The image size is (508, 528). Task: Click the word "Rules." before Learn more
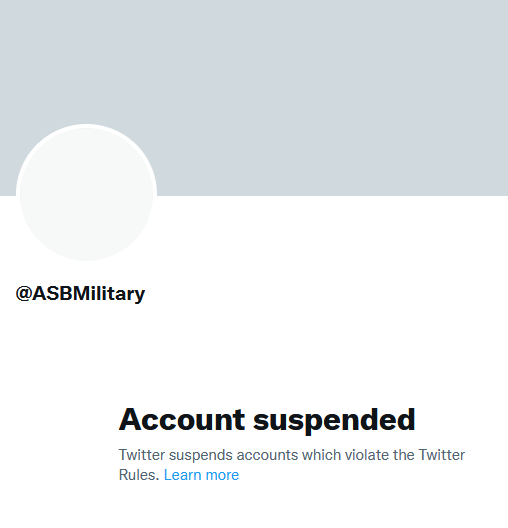pos(139,475)
